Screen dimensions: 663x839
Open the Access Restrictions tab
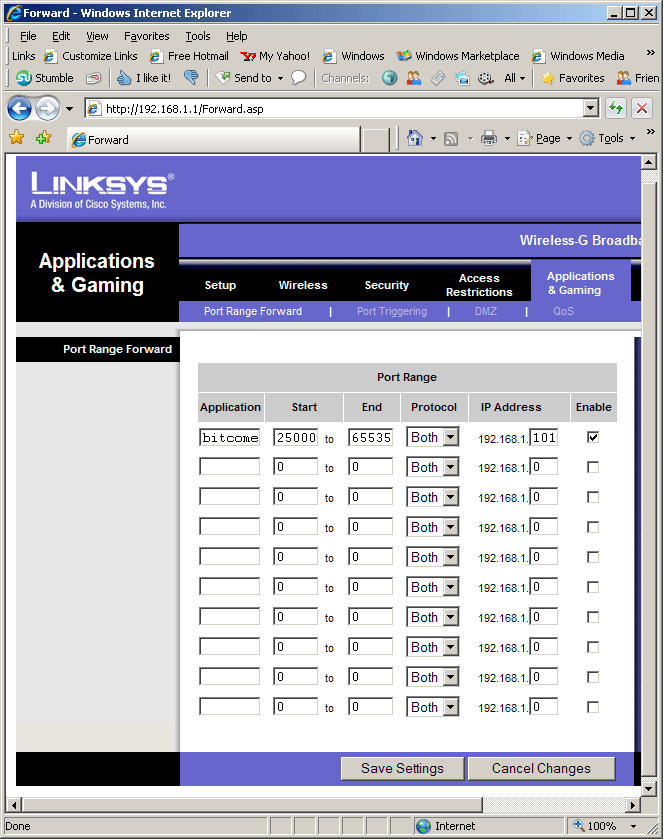479,285
